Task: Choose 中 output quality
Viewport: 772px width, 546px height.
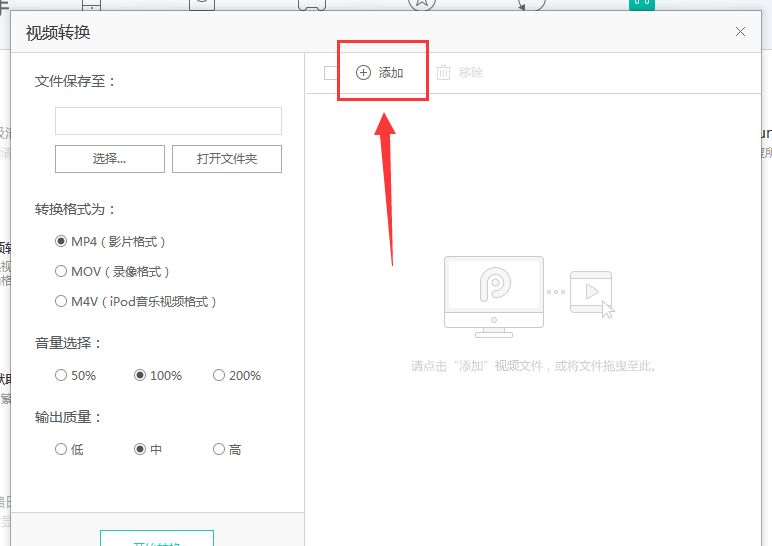Action: [x=140, y=449]
